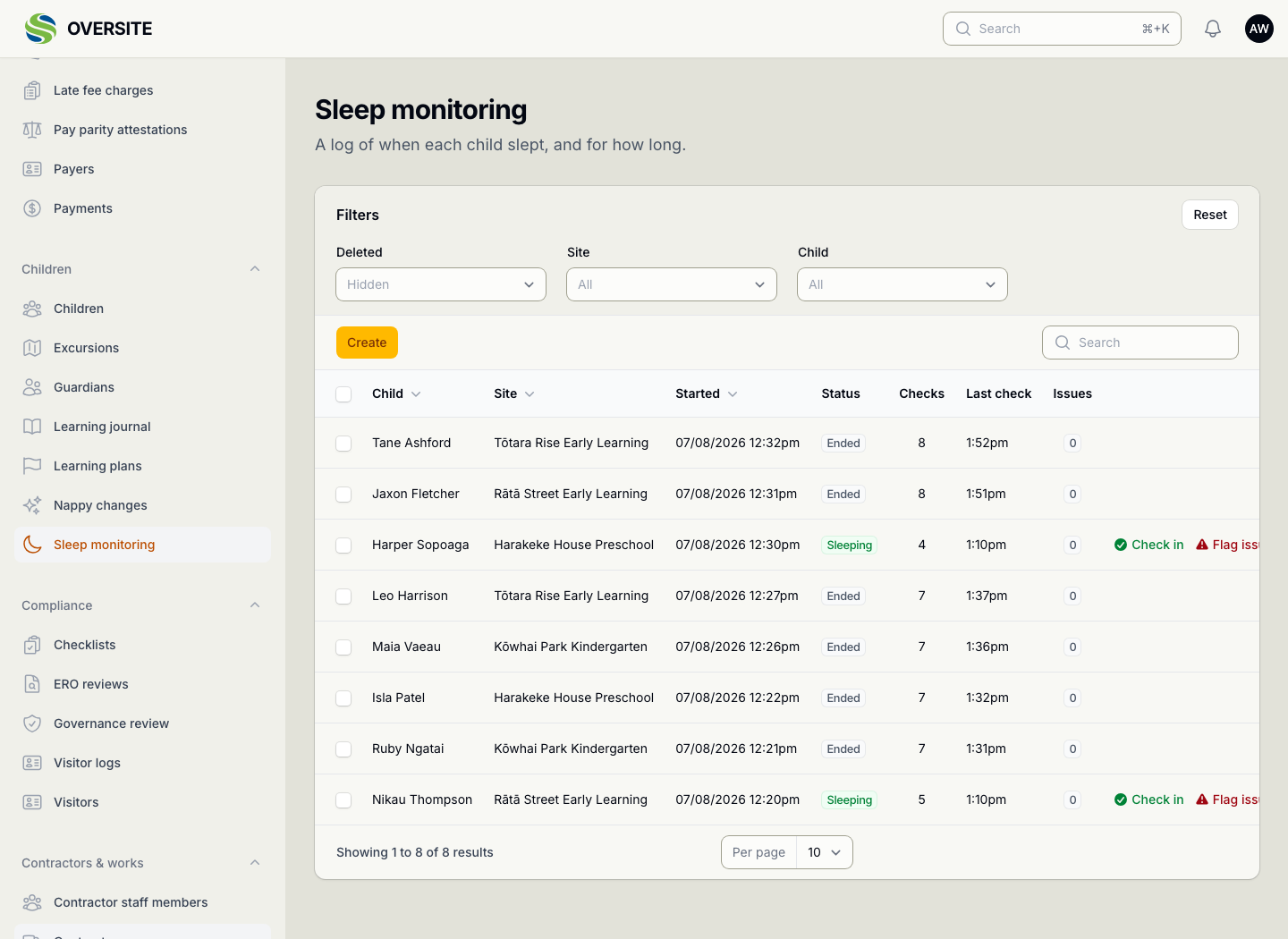The width and height of the screenshot is (1288, 939).
Task: Tick the checkbox for Maia Vaeau
Action: [x=343, y=647]
